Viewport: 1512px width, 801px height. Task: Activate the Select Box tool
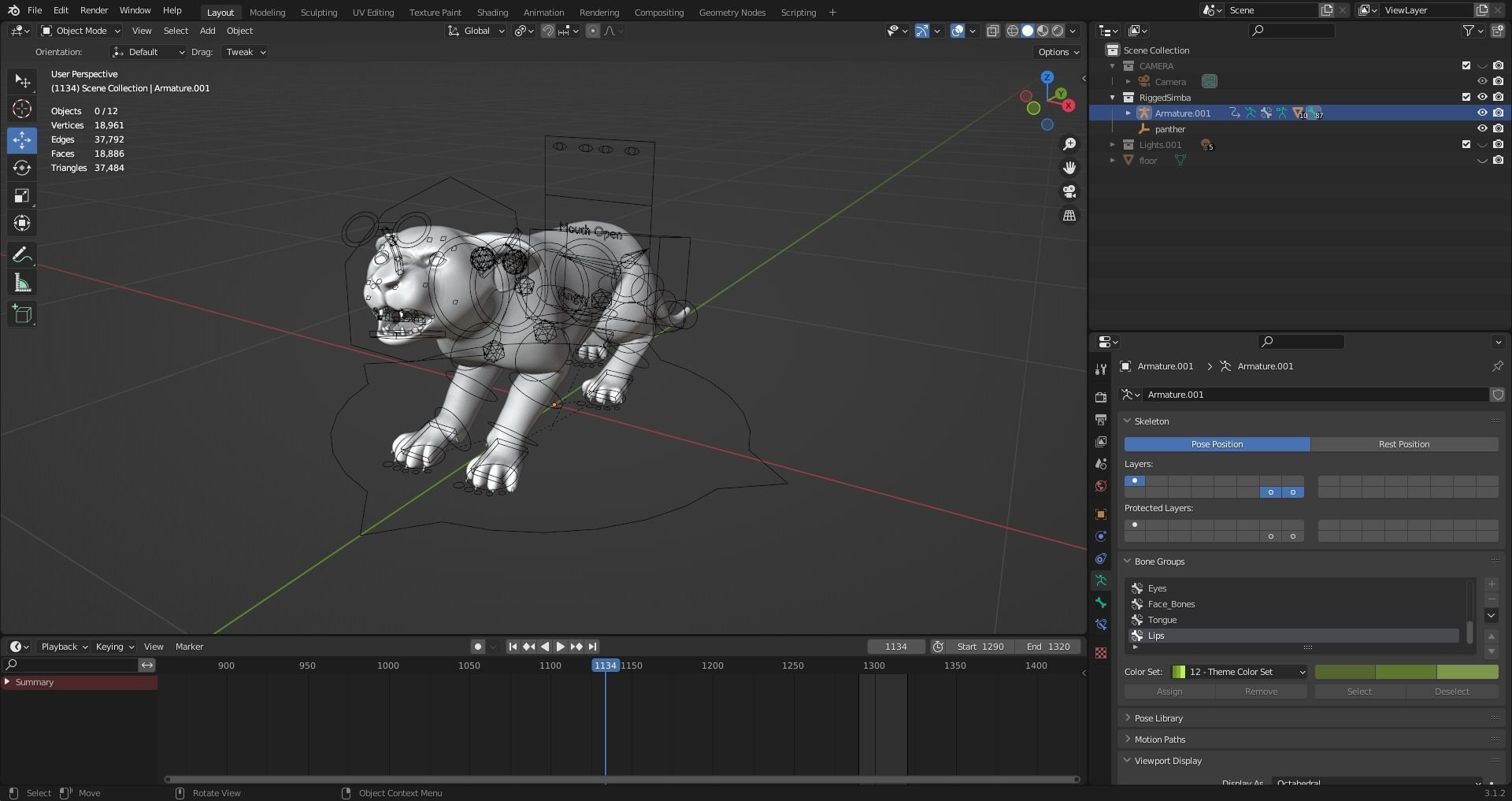(x=22, y=81)
